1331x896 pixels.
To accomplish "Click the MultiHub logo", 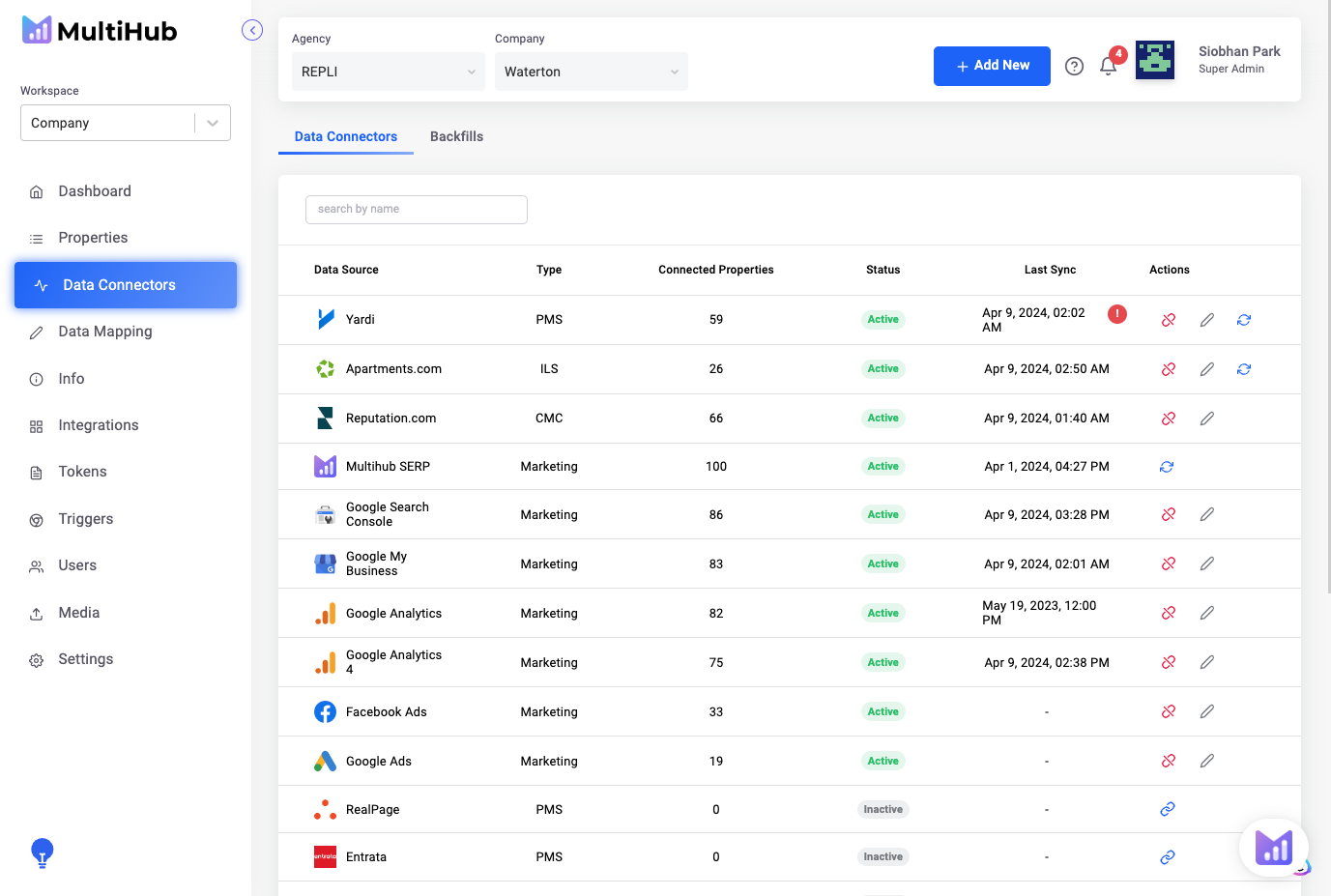I will [x=100, y=31].
